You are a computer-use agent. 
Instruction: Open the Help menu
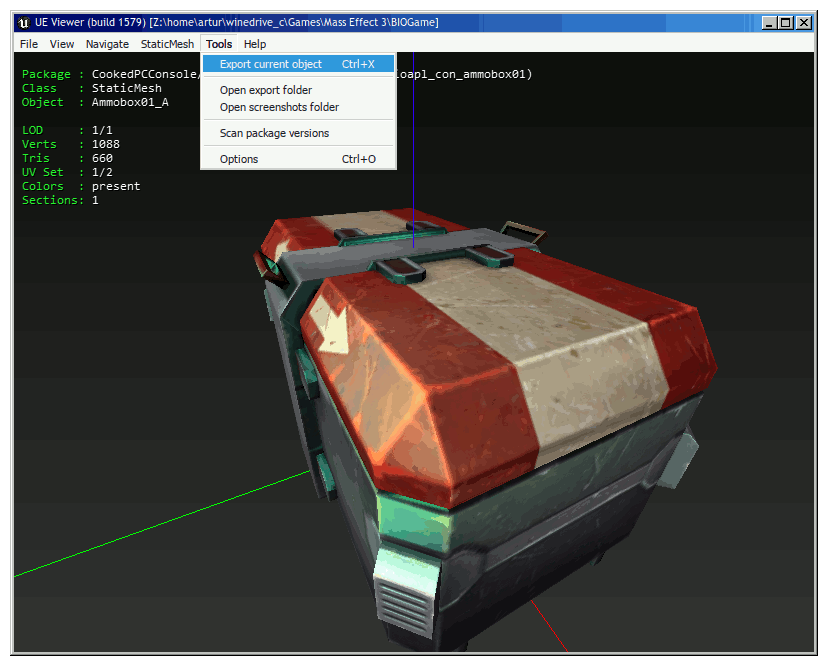pos(255,44)
